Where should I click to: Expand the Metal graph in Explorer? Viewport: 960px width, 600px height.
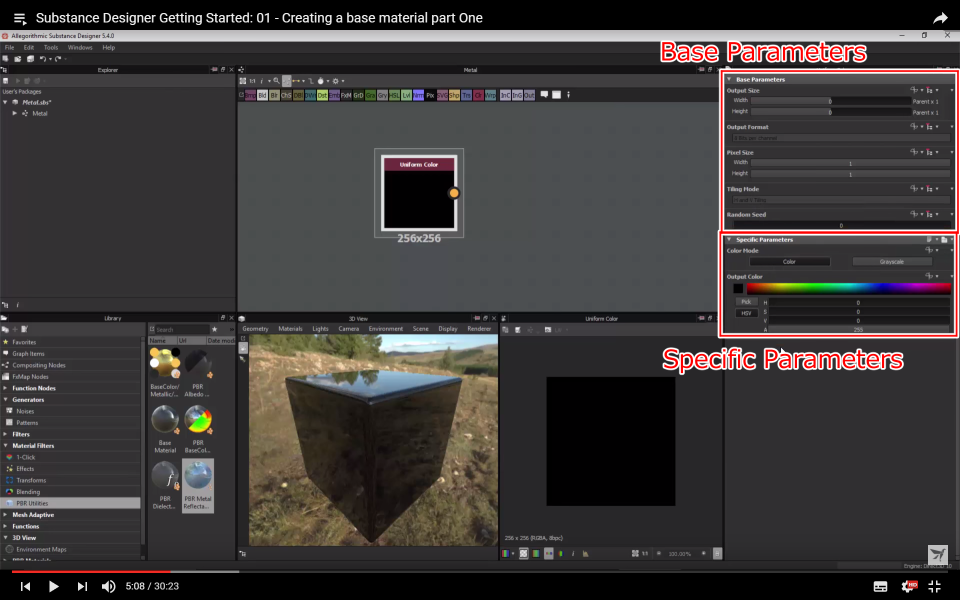point(15,113)
